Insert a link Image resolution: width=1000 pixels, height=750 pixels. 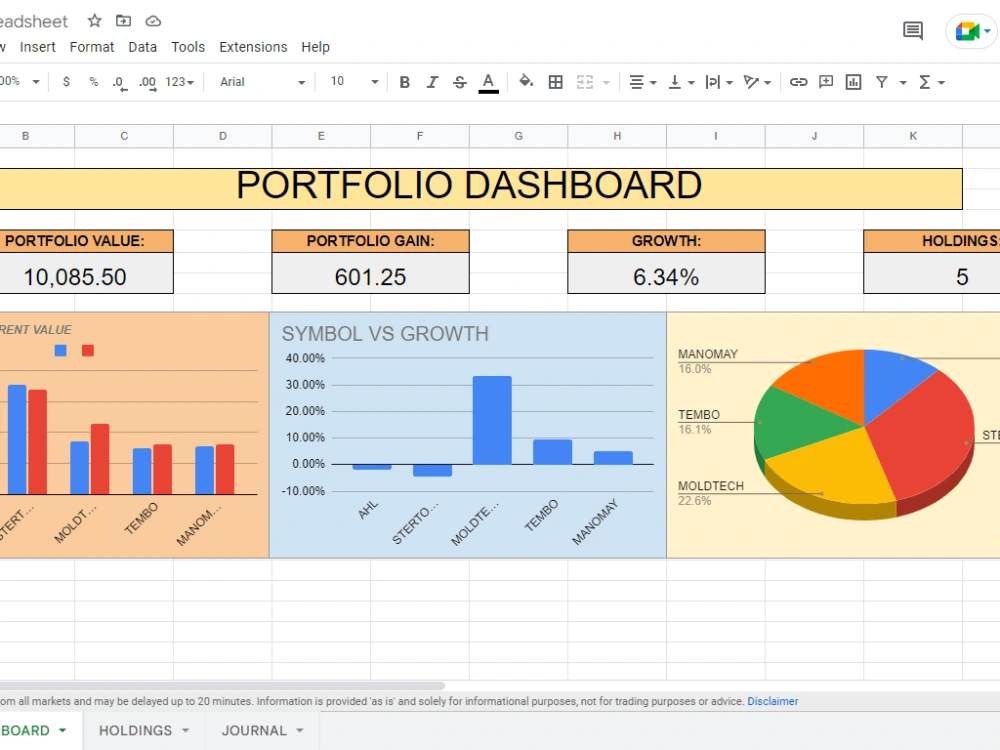click(798, 82)
